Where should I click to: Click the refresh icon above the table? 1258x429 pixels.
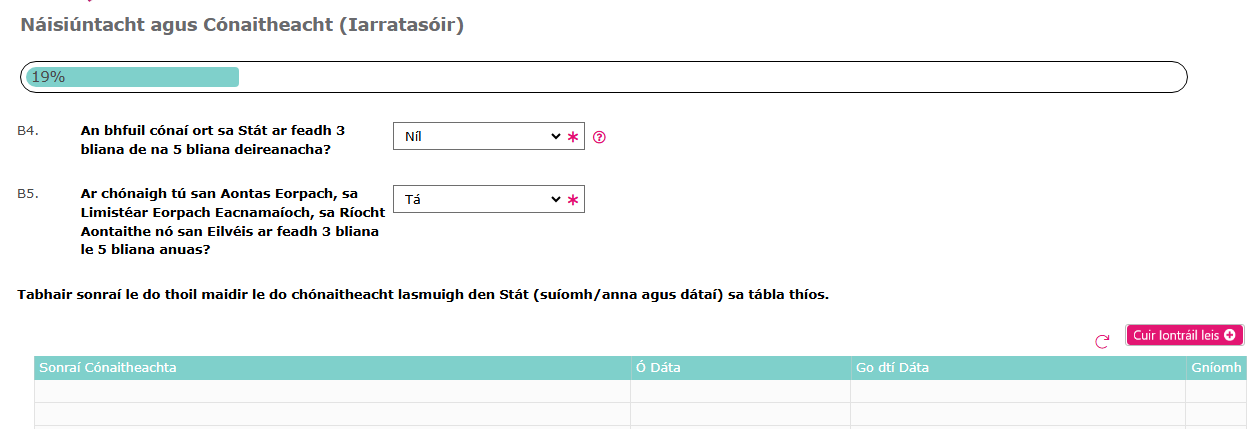click(1102, 341)
